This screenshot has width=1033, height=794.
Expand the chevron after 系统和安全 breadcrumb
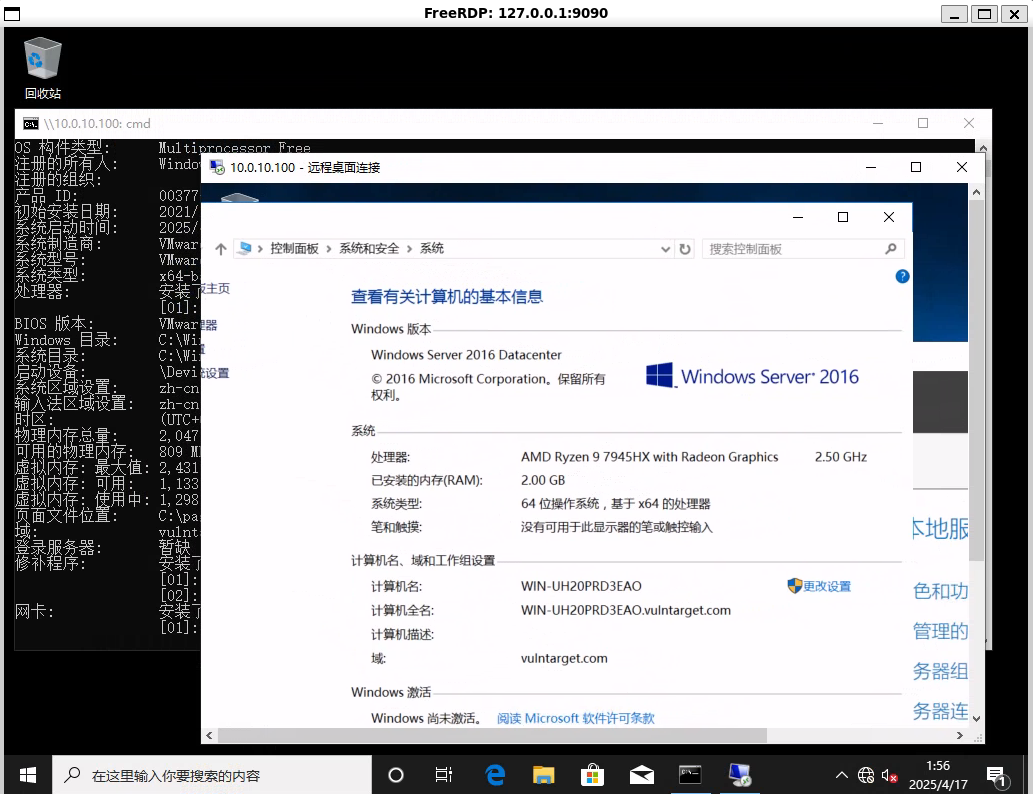click(x=409, y=249)
